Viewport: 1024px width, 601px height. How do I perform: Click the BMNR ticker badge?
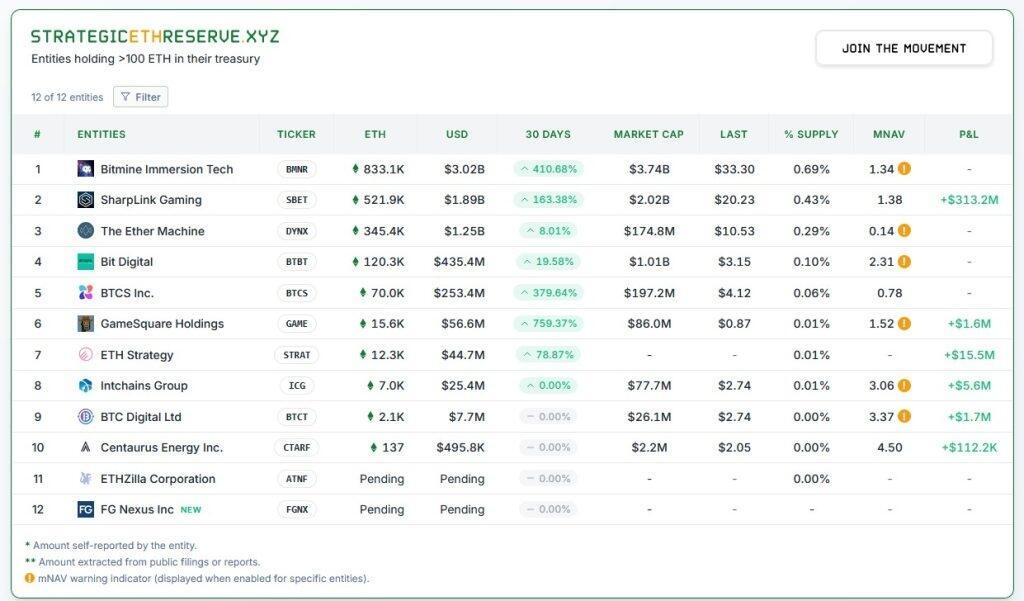click(x=297, y=169)
